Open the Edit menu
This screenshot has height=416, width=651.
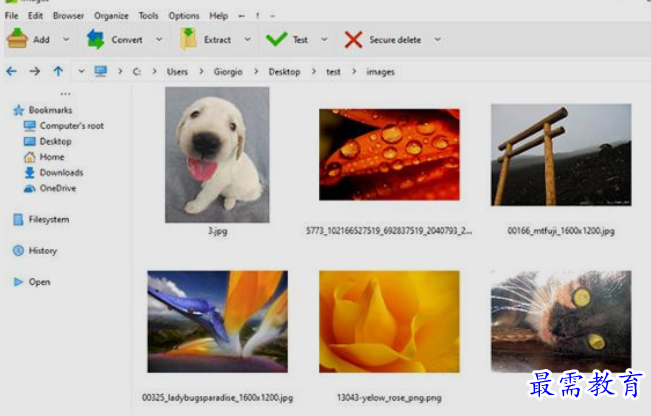click(x=35, y=16)
